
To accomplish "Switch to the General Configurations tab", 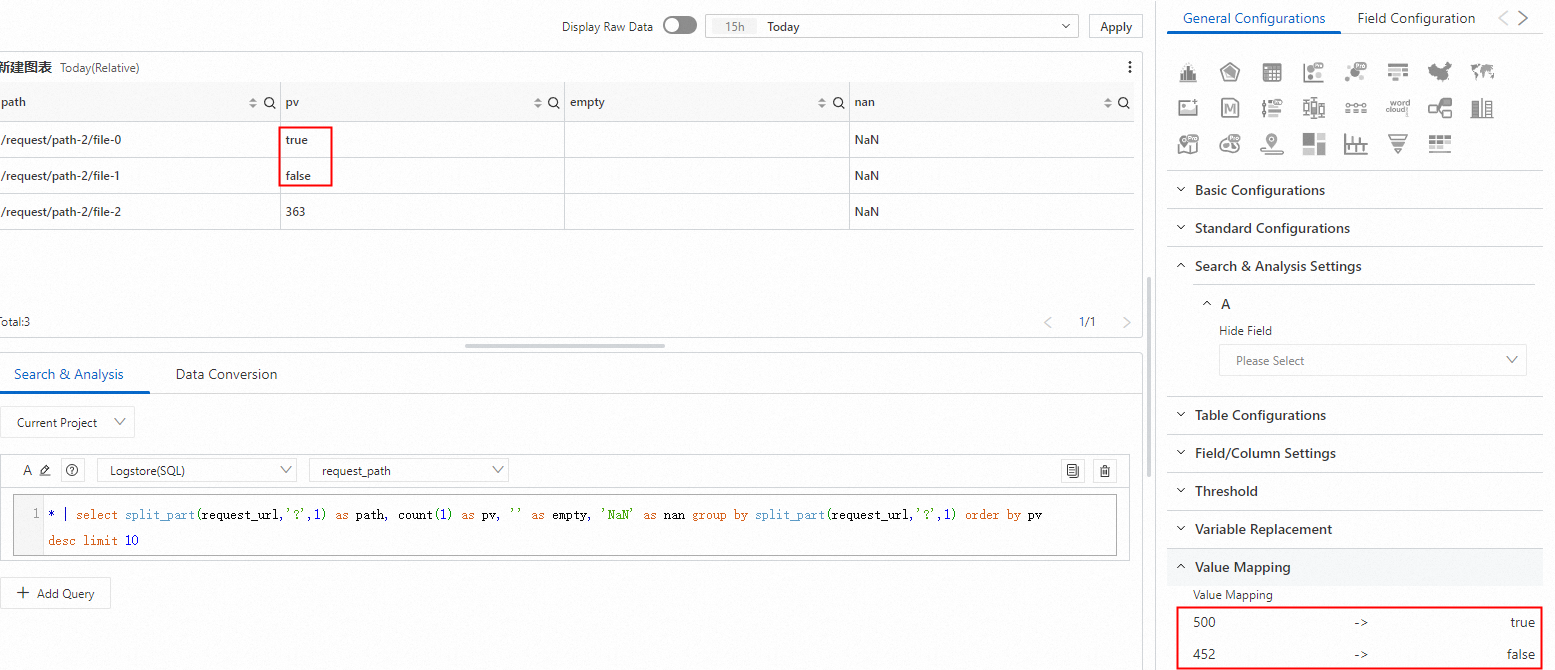I will click(x=1254, y=18).
